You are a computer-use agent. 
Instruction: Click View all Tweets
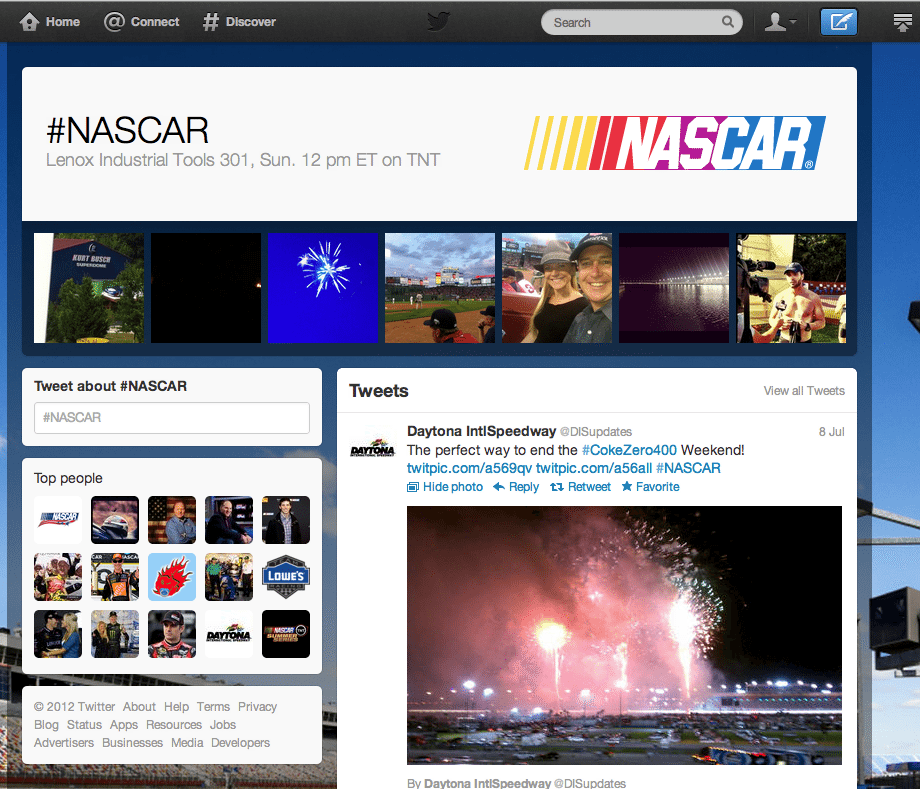click(x=804, y=391)
